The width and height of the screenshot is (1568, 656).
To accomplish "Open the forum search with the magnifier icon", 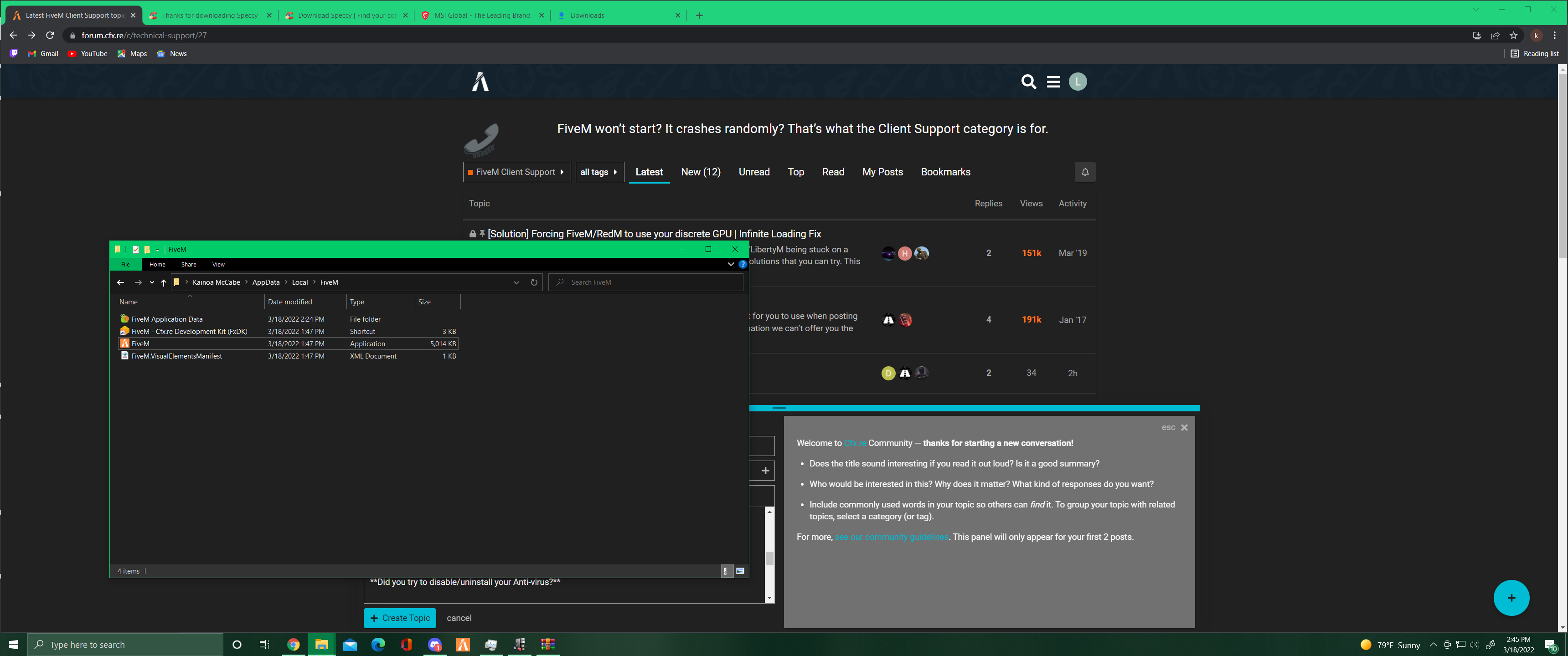I will coord(1028,82).
